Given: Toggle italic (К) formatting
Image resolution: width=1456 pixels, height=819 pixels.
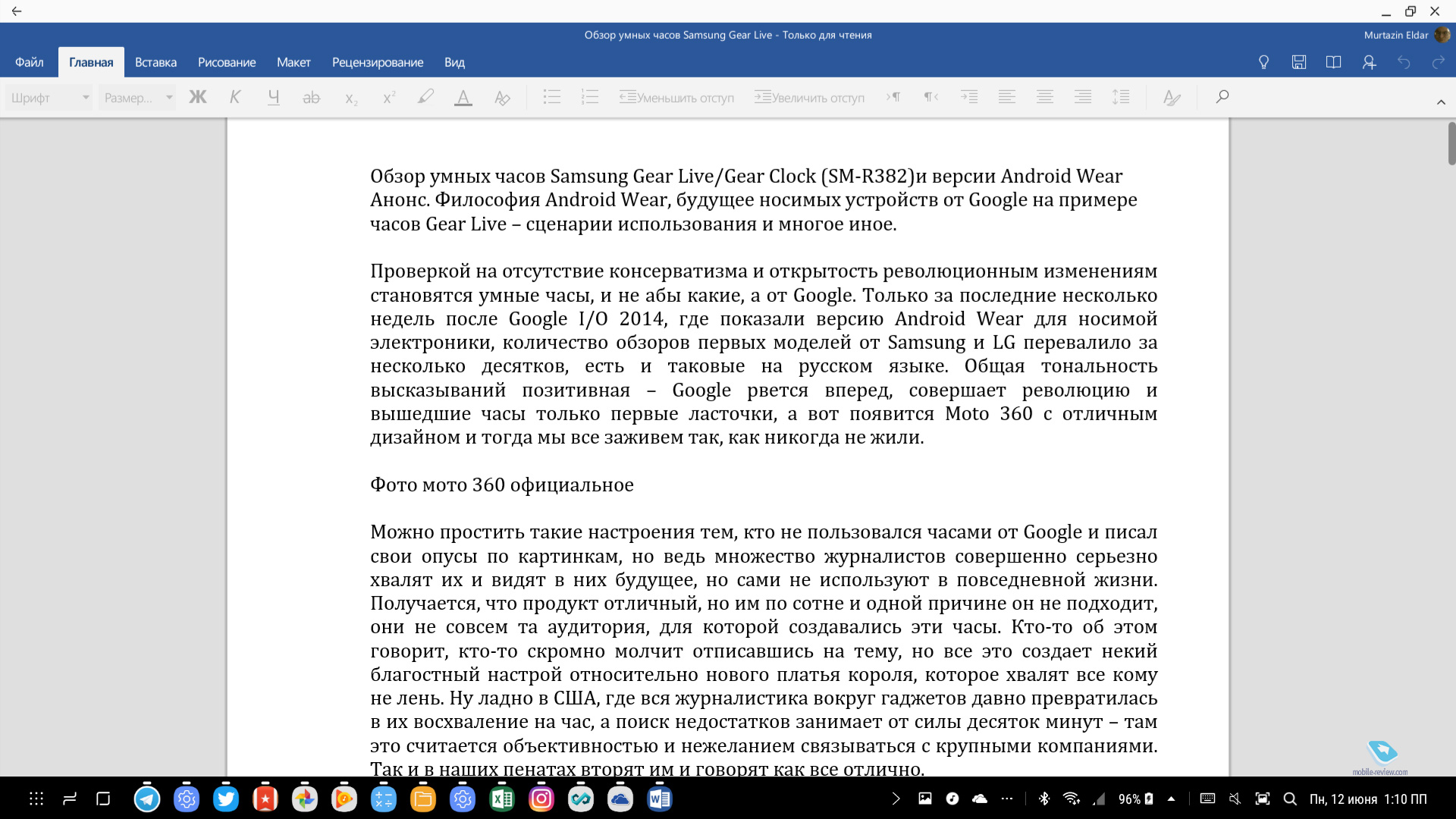Looking at the screenshot, I should tap(235, 97).
